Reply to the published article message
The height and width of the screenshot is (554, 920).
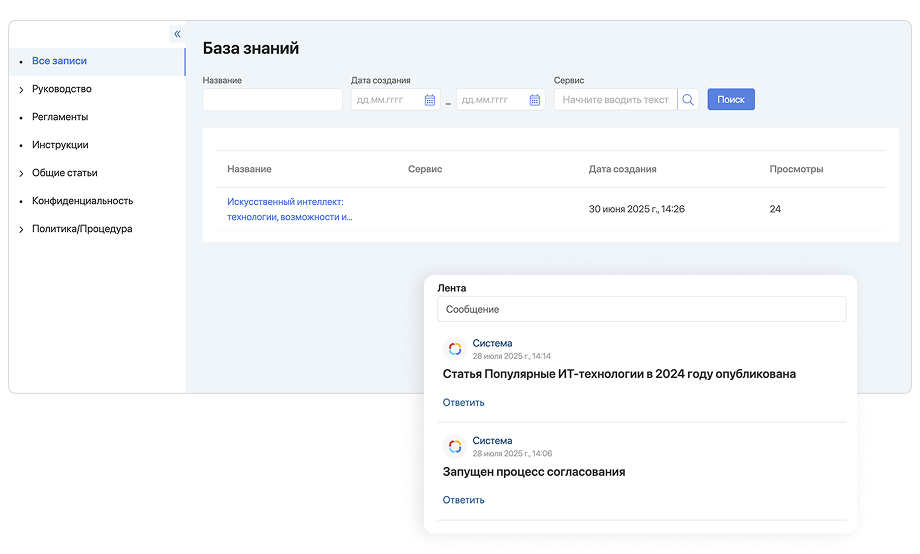[x=463, y=403]
